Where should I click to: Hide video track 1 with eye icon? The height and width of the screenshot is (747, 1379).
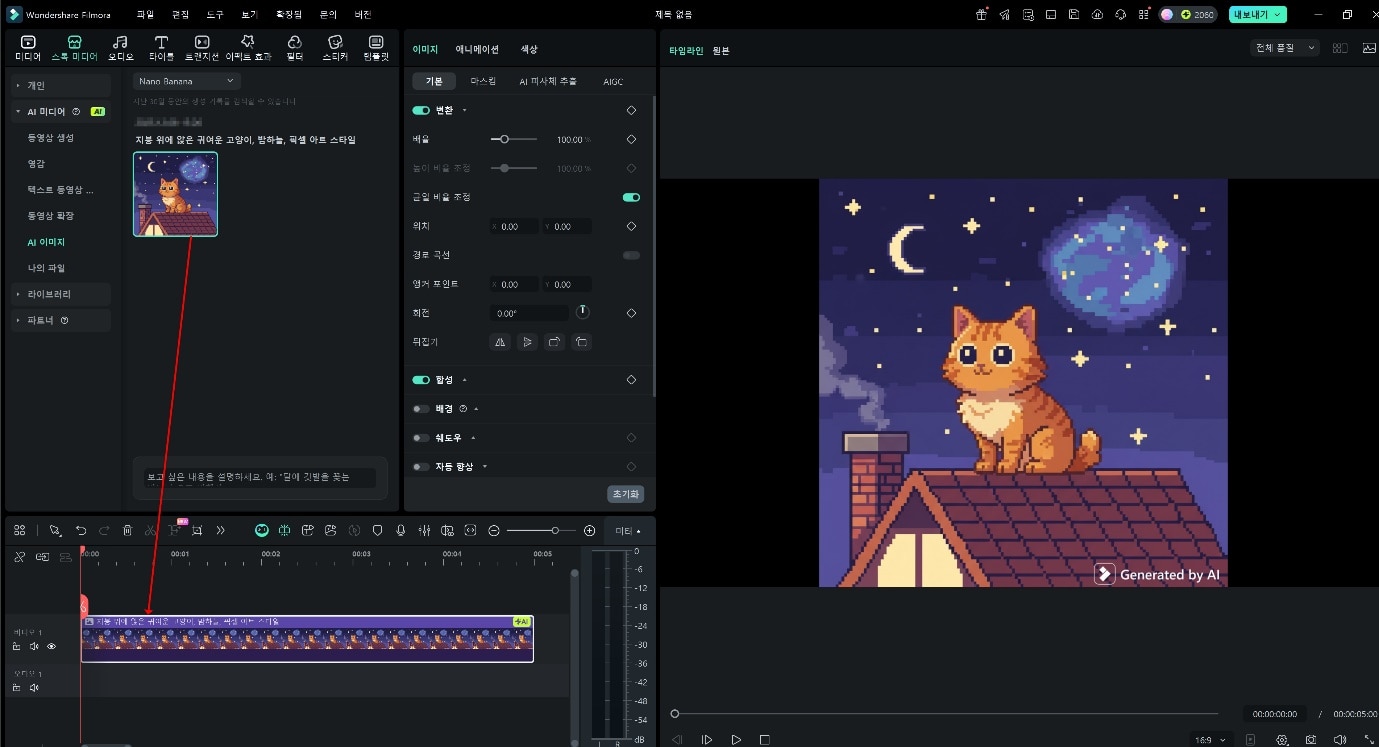click(x=51, y=646)
